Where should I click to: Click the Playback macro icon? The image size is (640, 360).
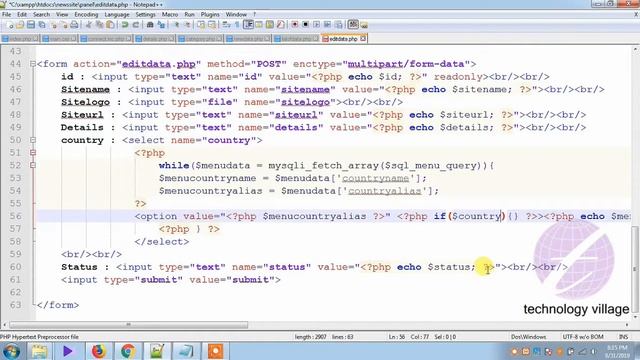316,25
